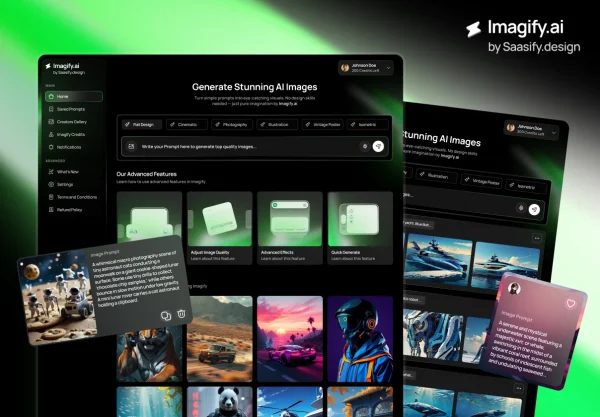Click the white generate button in back window
The height and width of the screenshot is (417, 600).
pos(534,209)
